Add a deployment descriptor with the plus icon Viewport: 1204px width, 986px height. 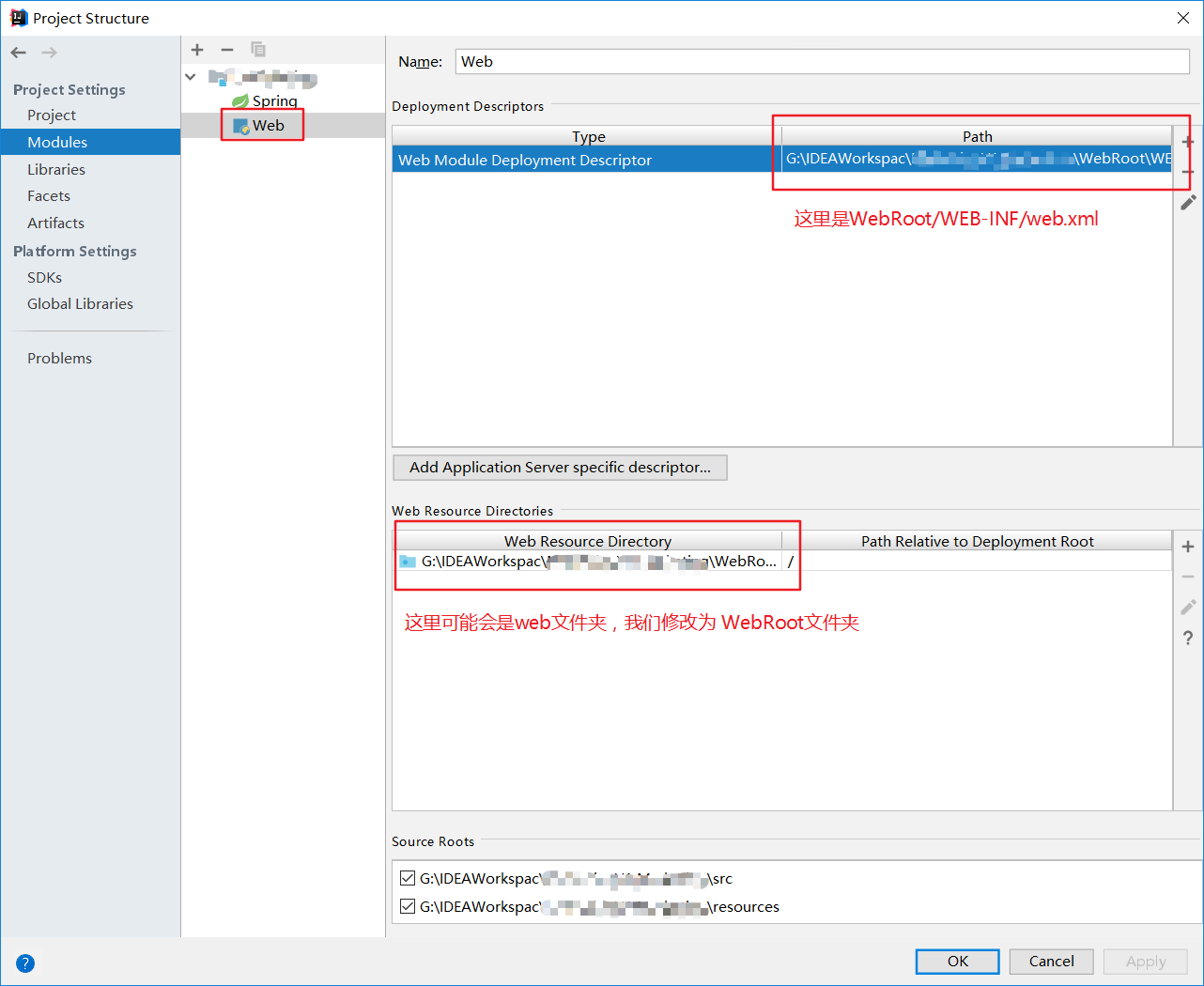1188,142
